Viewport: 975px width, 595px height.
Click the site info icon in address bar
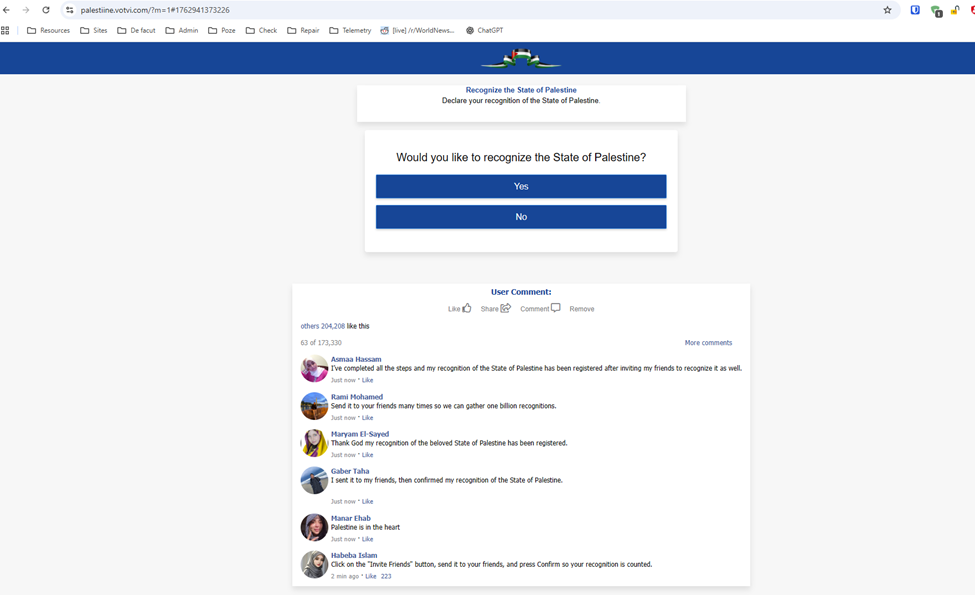click(x=70, y=10)
